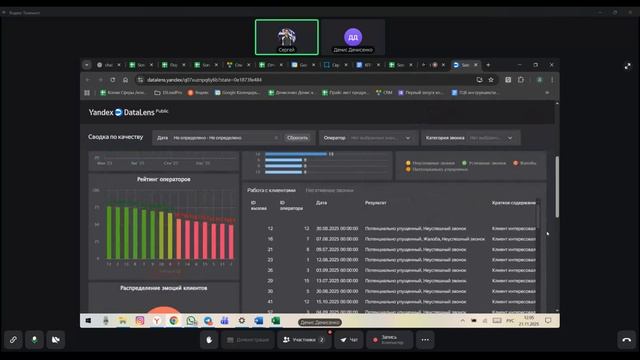Viewport: 640px width, 360px height.
Task: Close the active DataLens browser tab
Action: point(476,65)
